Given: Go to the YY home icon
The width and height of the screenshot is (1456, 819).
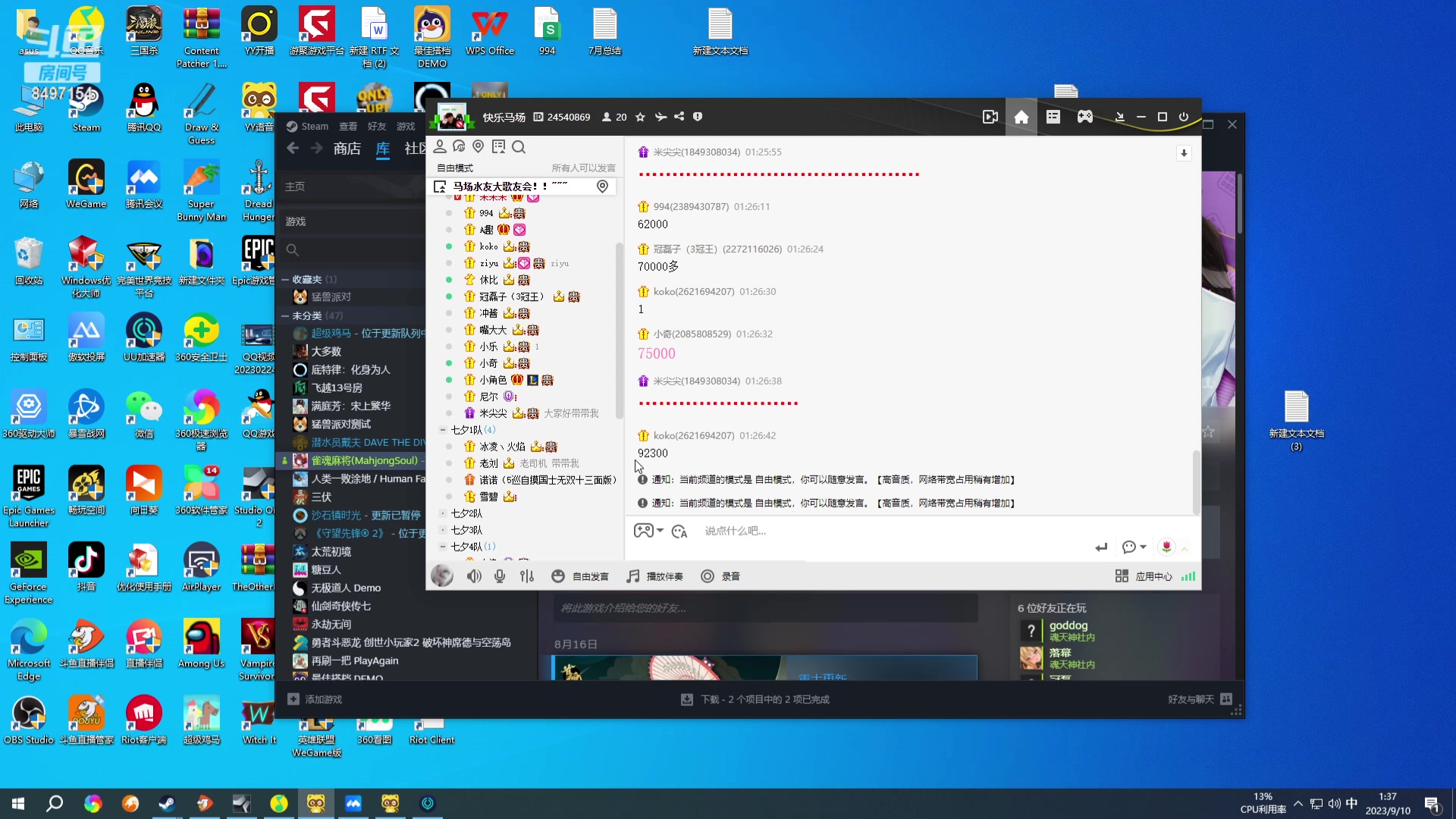Looking at the screenshot, I should click(1021, 117).
